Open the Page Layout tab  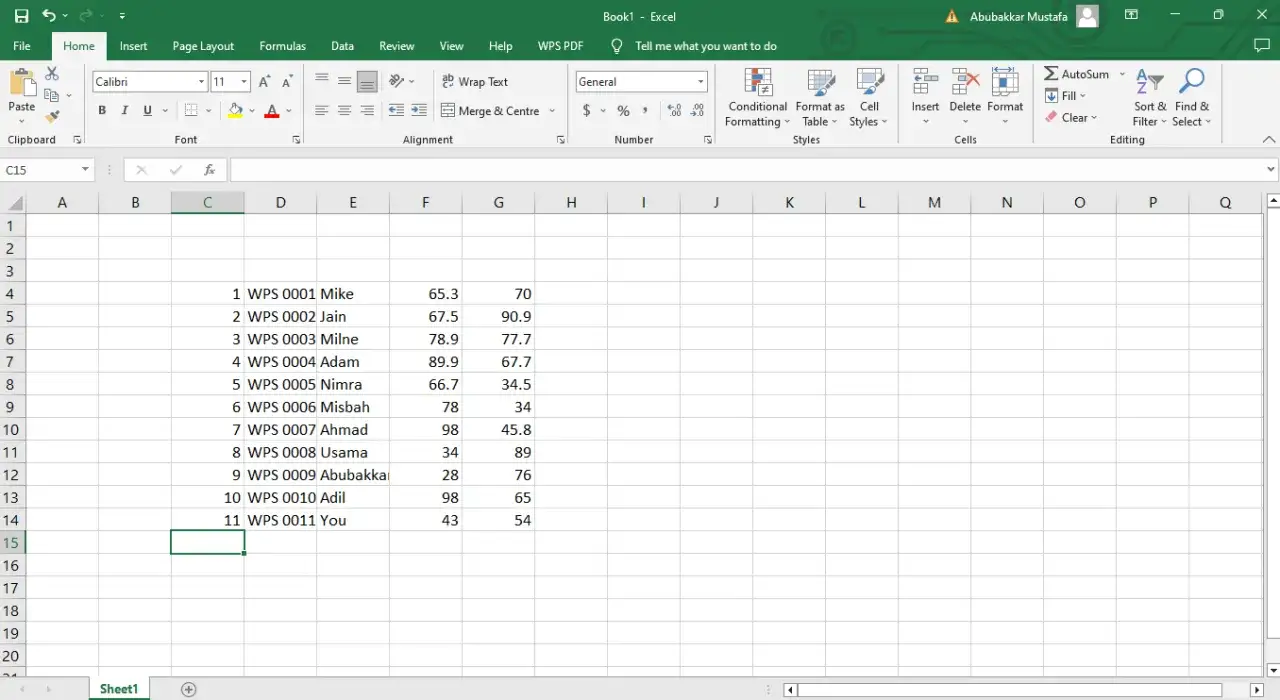click(203, 46)
